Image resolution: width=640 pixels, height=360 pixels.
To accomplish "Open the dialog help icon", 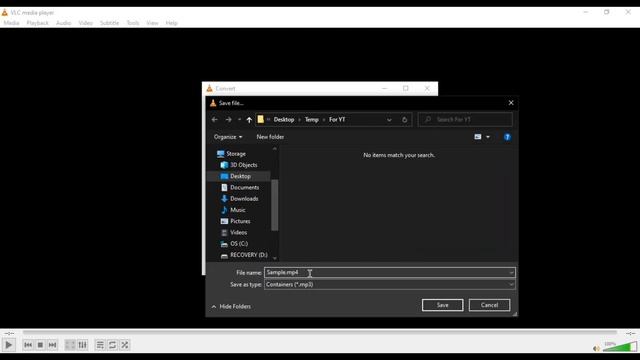I will (507, 137).
